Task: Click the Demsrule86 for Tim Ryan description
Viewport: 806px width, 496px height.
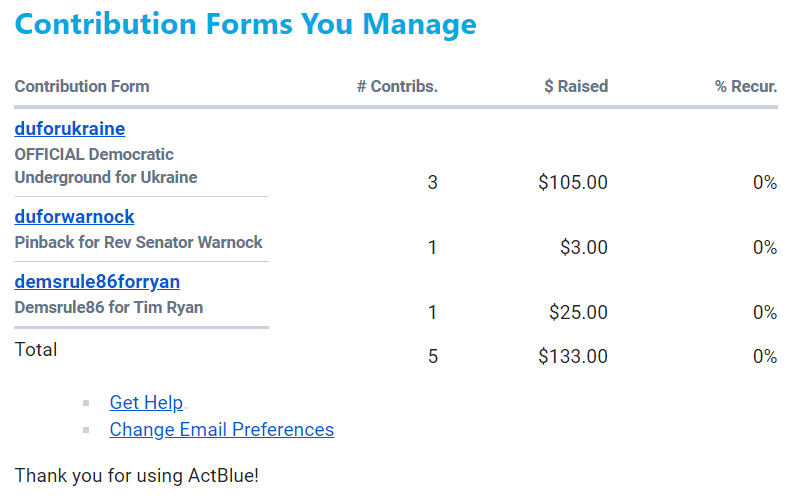Action: 108,307
